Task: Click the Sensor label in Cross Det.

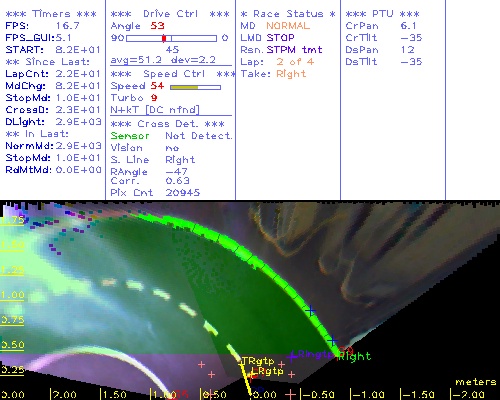Action: 130,136
